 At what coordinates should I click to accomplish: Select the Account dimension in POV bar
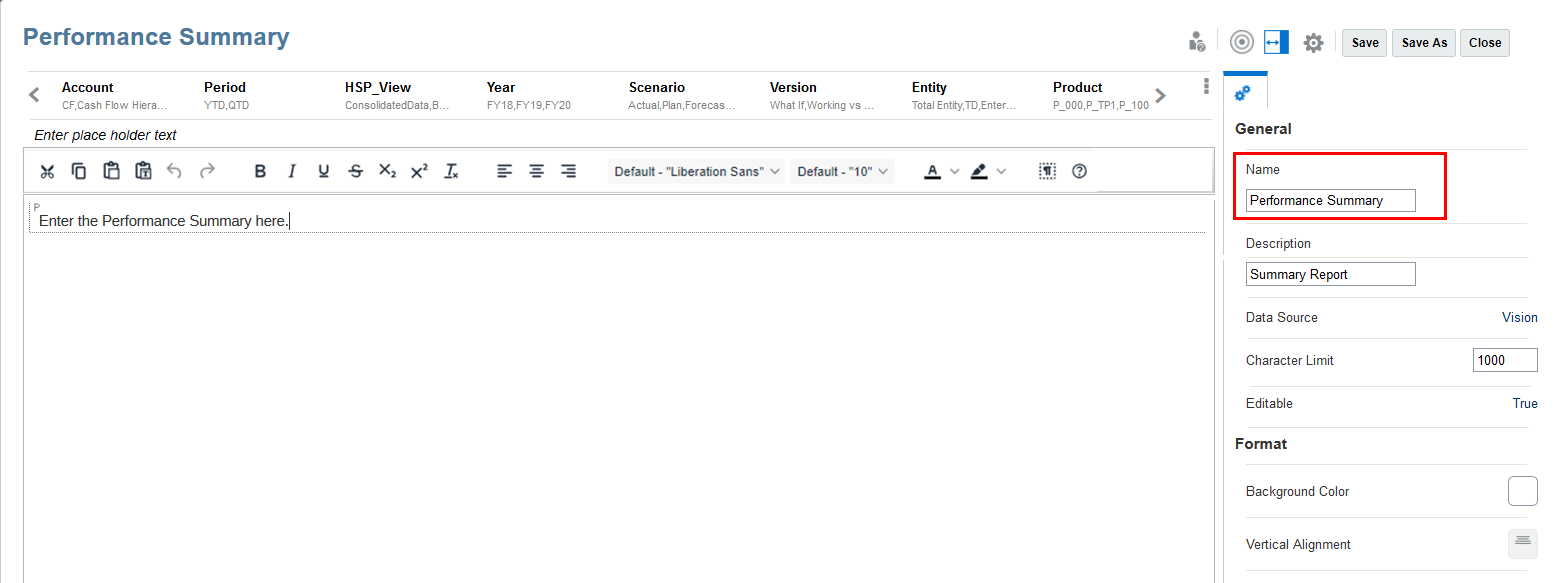(x=115, y=95)
